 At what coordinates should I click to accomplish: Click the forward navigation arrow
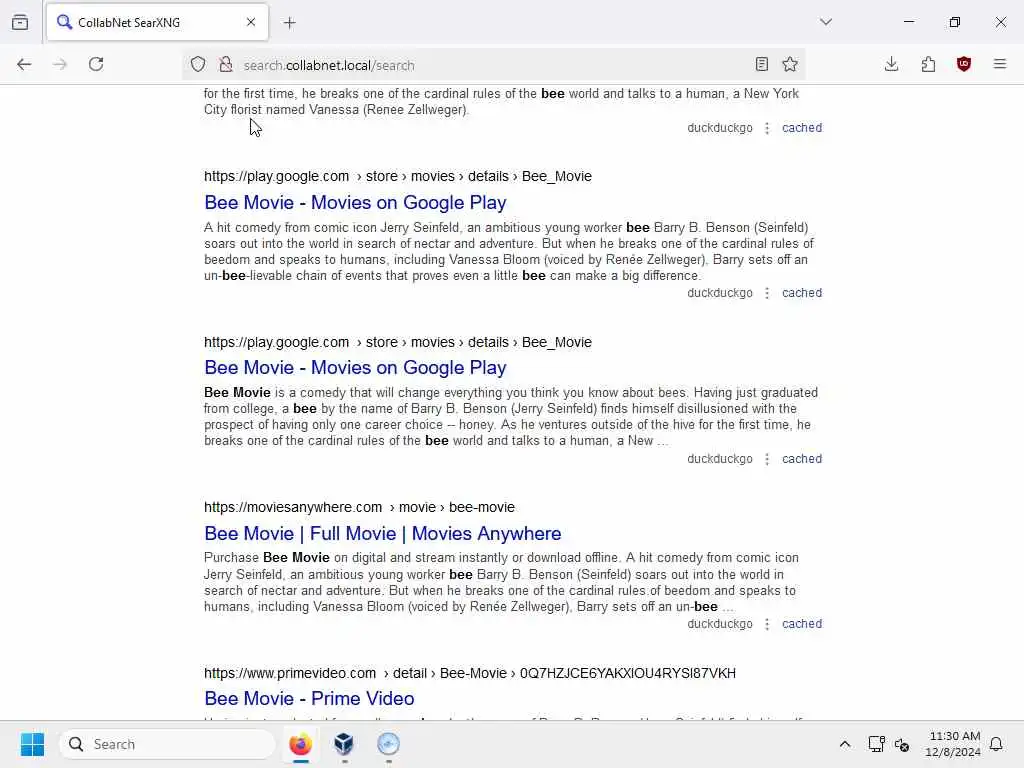[x=60, y=64]
